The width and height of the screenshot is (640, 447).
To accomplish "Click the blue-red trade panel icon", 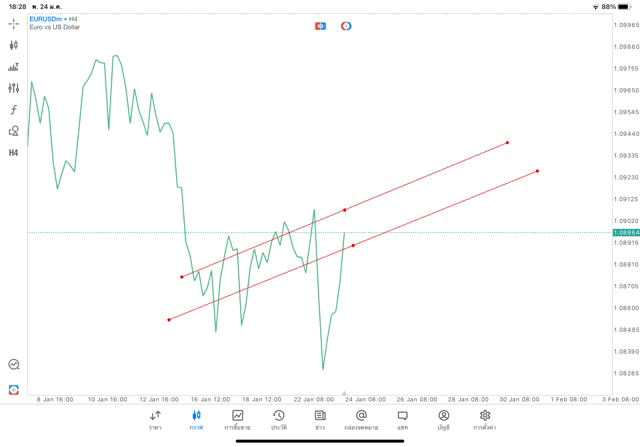I will (320, 25).
